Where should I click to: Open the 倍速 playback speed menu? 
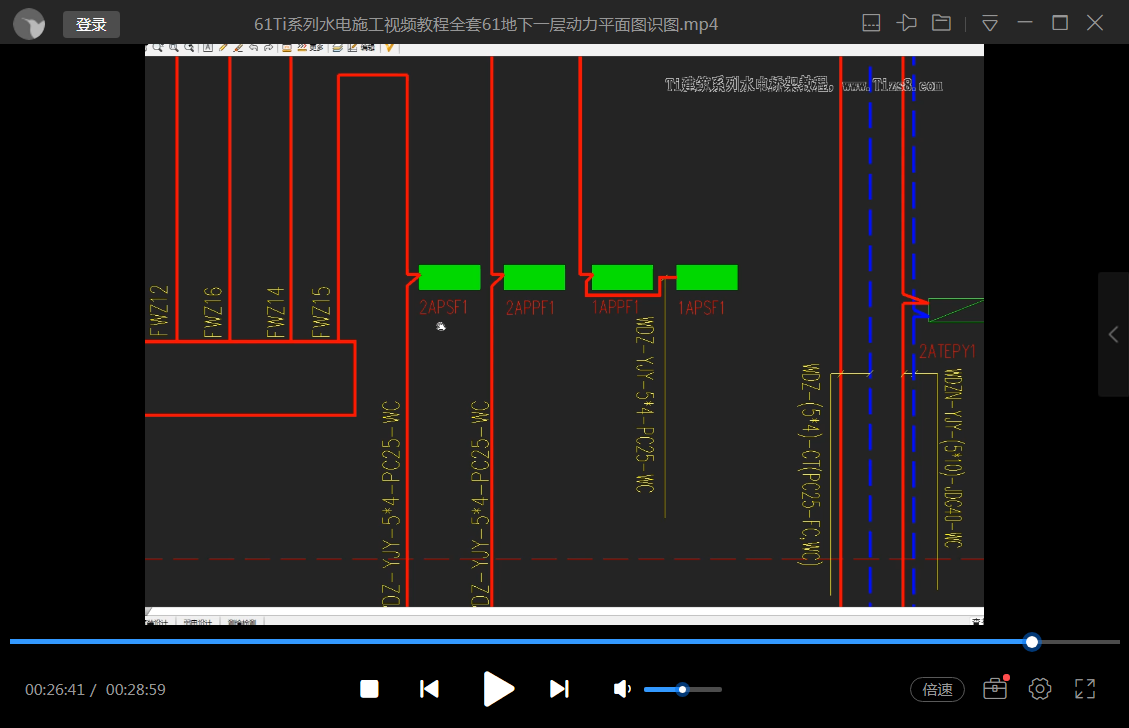pyautogui.click(x=937, y=690)
